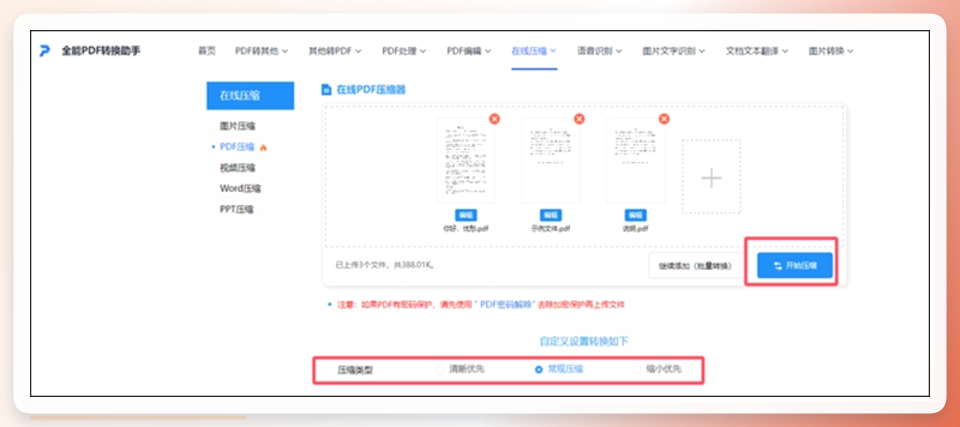This screenshot has height=427, width=960.
Task: Open the 示例文件.pdf page thumbnail
Action: pos(550,161)
